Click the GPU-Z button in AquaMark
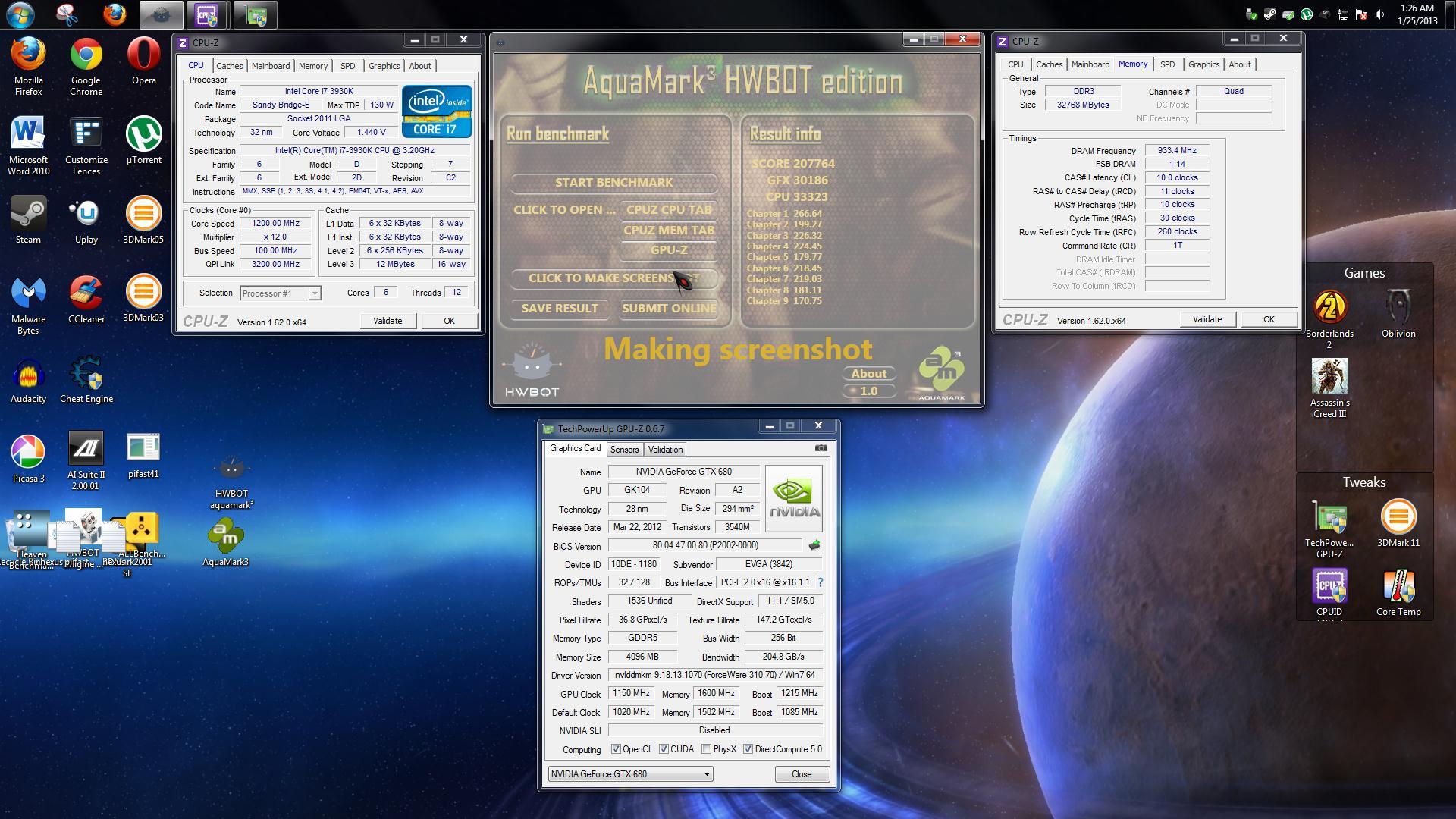Image resolution: width=1456 pixels, height=819 pixels. pos(668,250)
